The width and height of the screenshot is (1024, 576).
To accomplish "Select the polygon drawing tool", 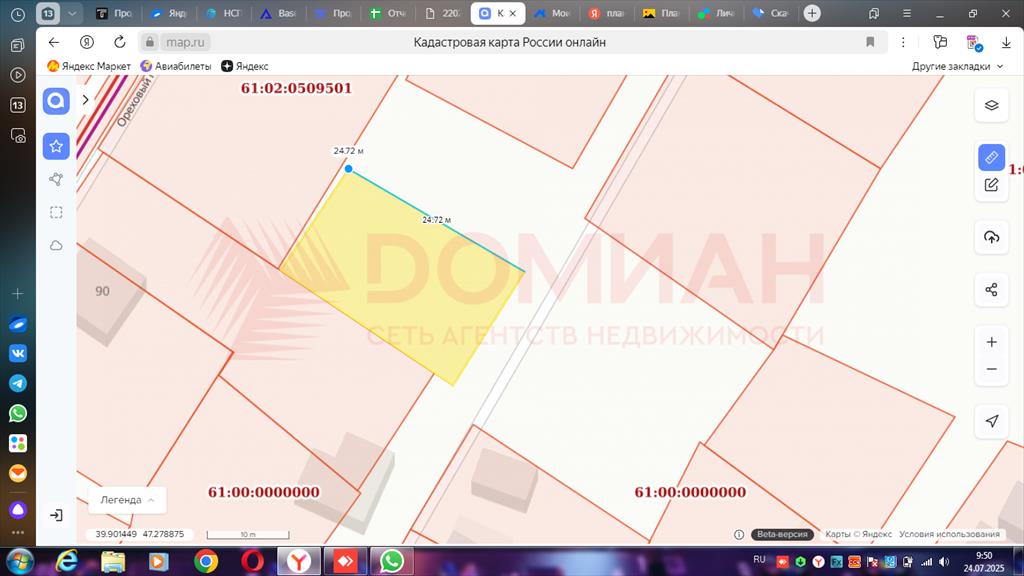I will pos(56,179).
